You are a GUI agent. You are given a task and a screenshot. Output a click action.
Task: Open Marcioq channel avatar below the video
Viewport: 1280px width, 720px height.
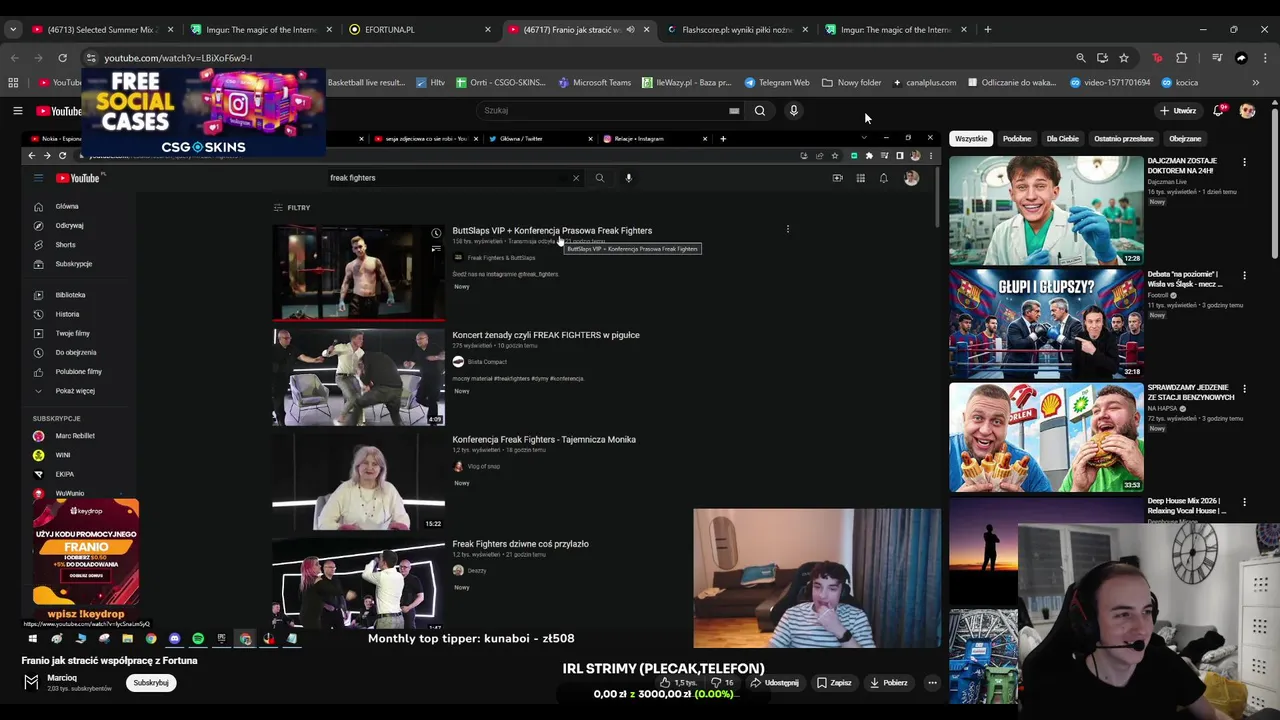click(x=31, y=682)
